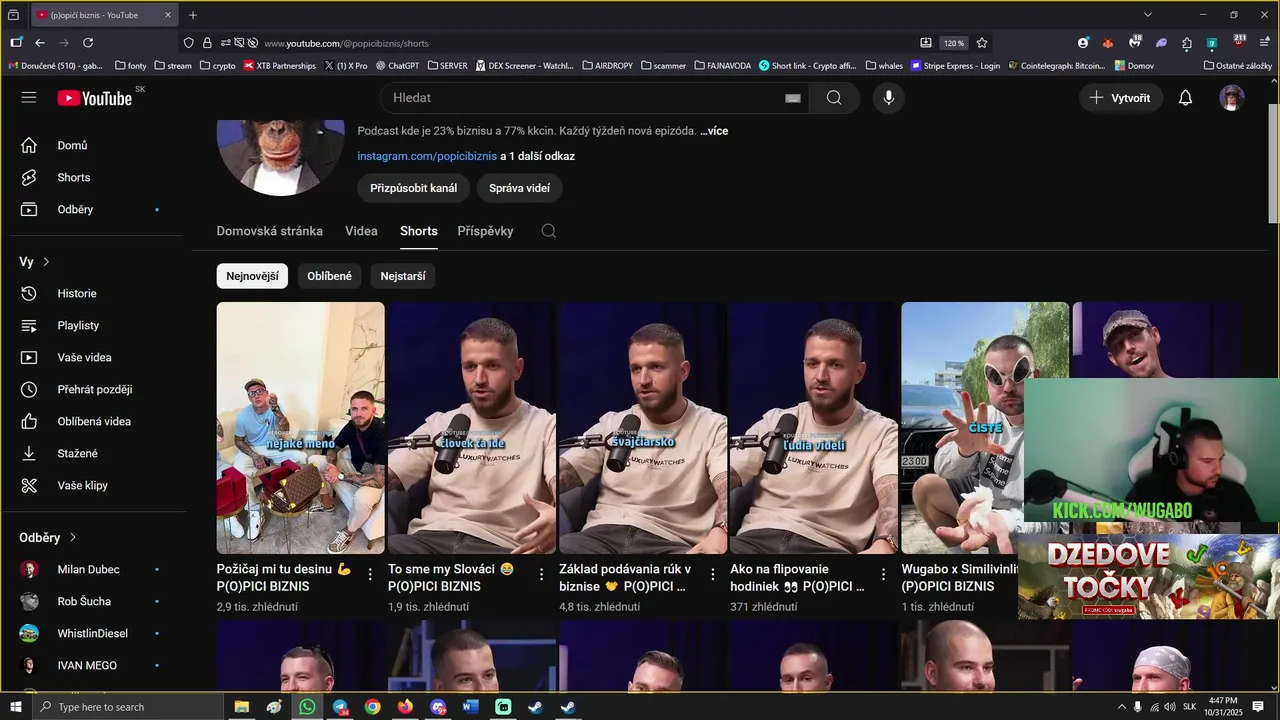The height and width of the screenshot is (720, 1280).
Task: Expand channel description with ...více
Action: click(x=714, y=131)
